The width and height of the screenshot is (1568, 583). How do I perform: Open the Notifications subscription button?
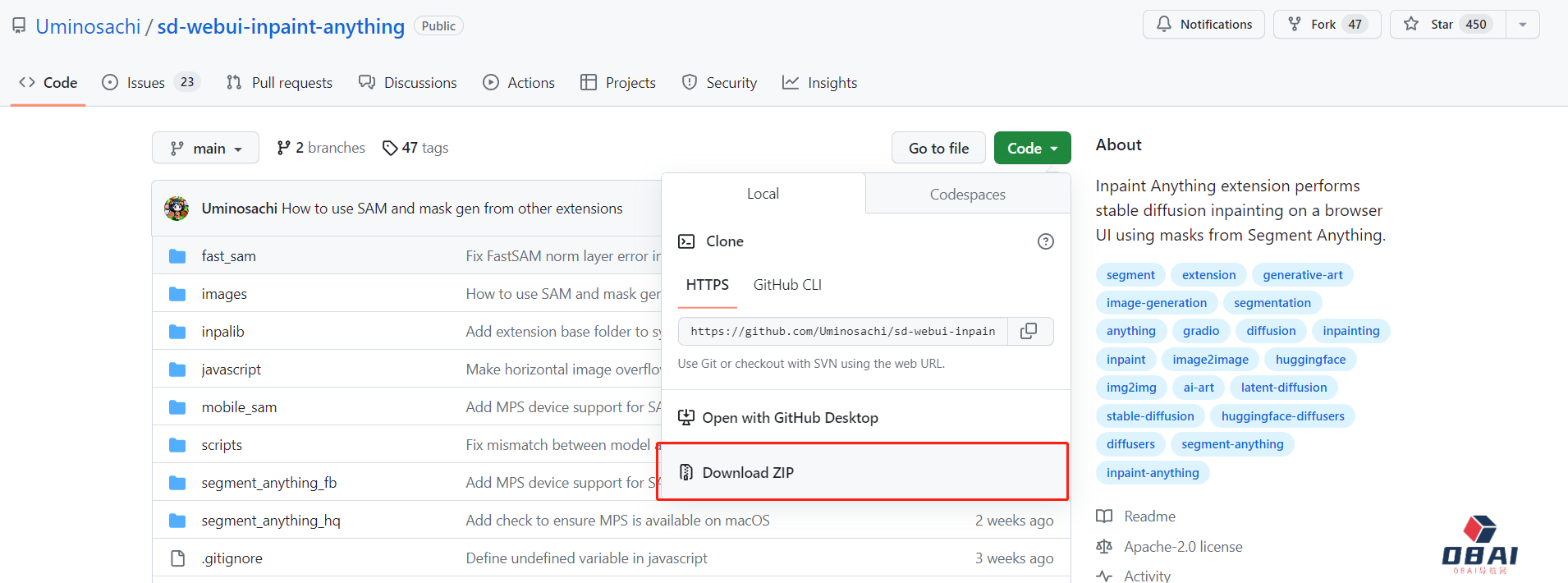[1204, 25]
